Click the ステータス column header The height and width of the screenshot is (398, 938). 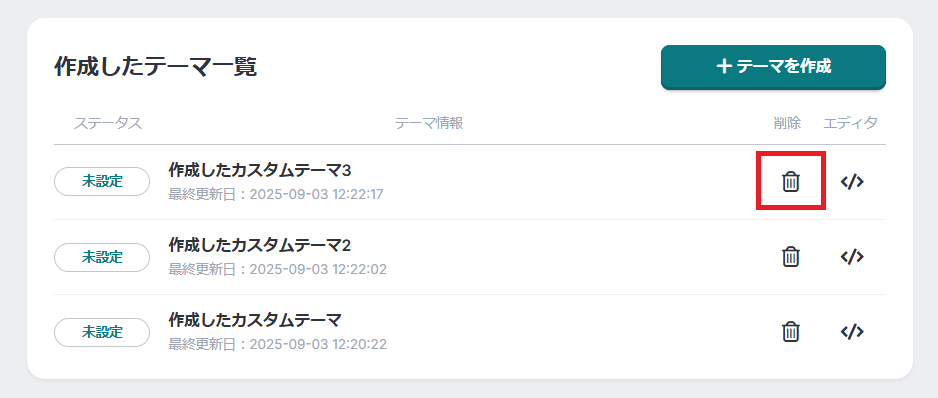tap(108, 123)
